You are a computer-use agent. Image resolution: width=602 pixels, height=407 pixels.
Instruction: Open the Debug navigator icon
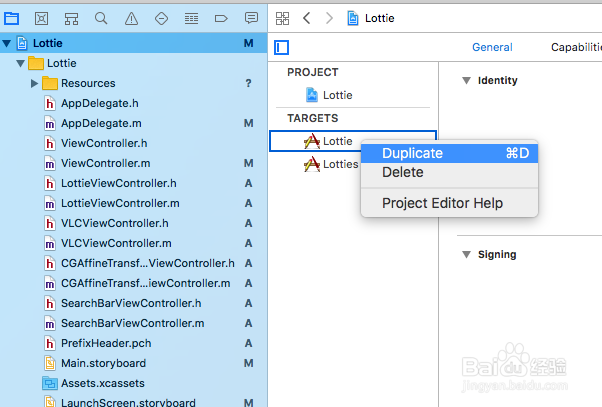191,18
